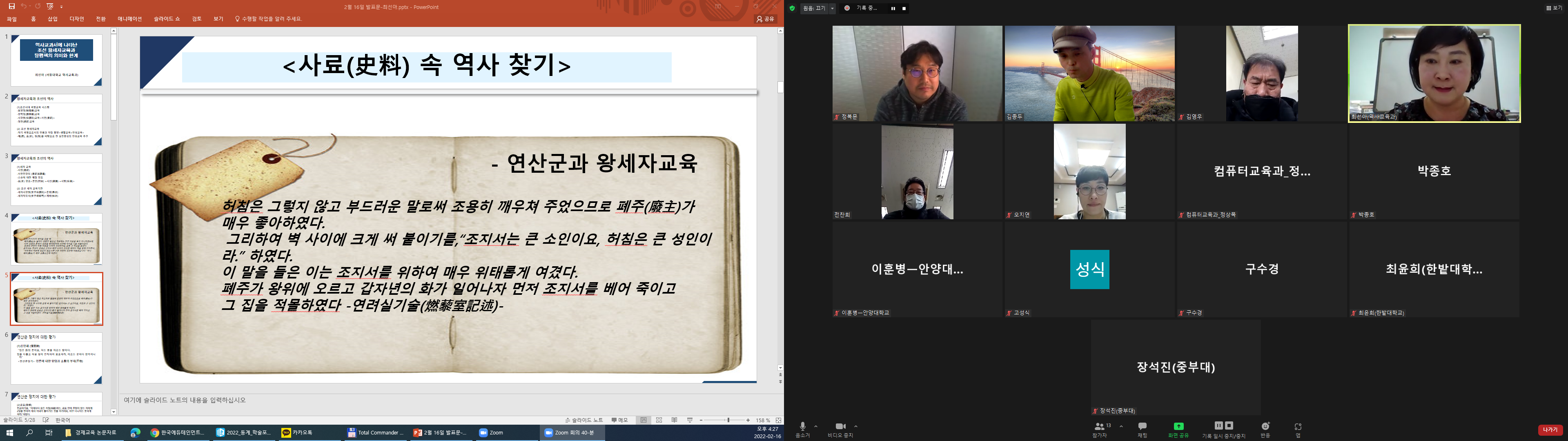Viewport: 1568px width, 441px height.
Task: Click the PowerPoint zoom slider
Action: click(725, 420)
